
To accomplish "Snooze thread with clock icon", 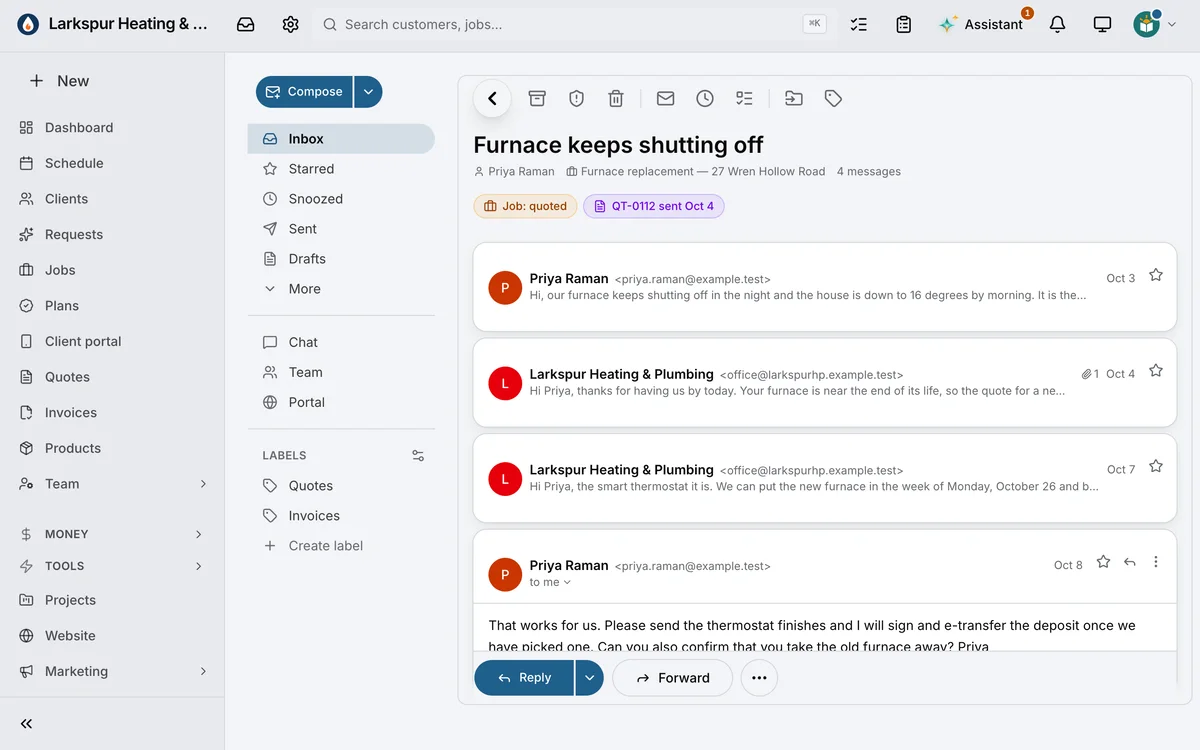I will pos(705,98).
